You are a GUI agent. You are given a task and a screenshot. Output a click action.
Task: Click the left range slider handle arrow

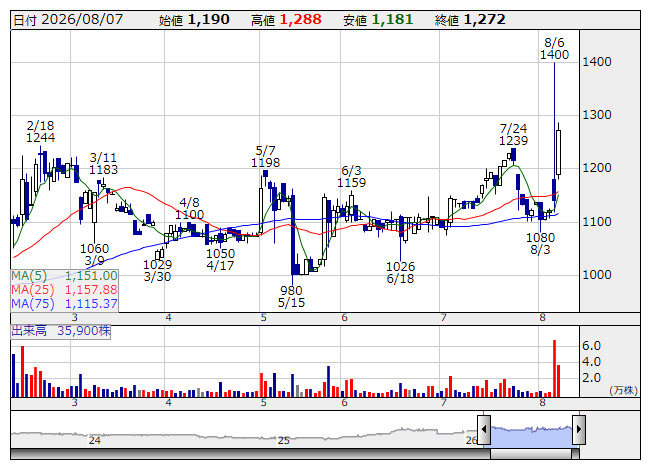pos(484,430)
